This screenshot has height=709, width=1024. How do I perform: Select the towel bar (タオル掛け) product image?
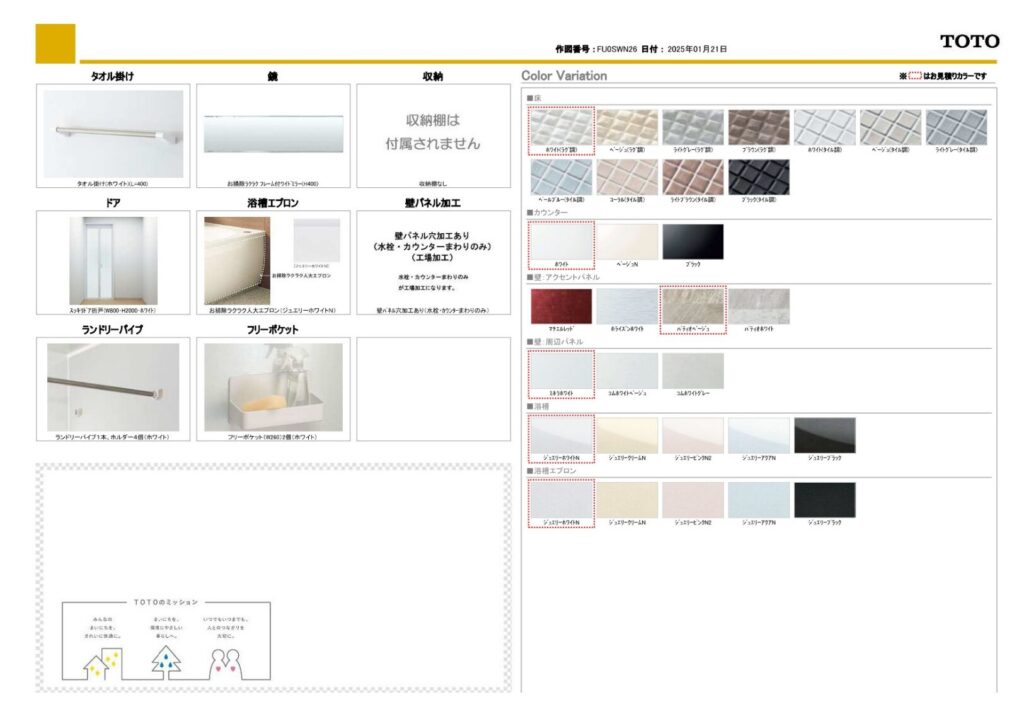tap(113, 134)
